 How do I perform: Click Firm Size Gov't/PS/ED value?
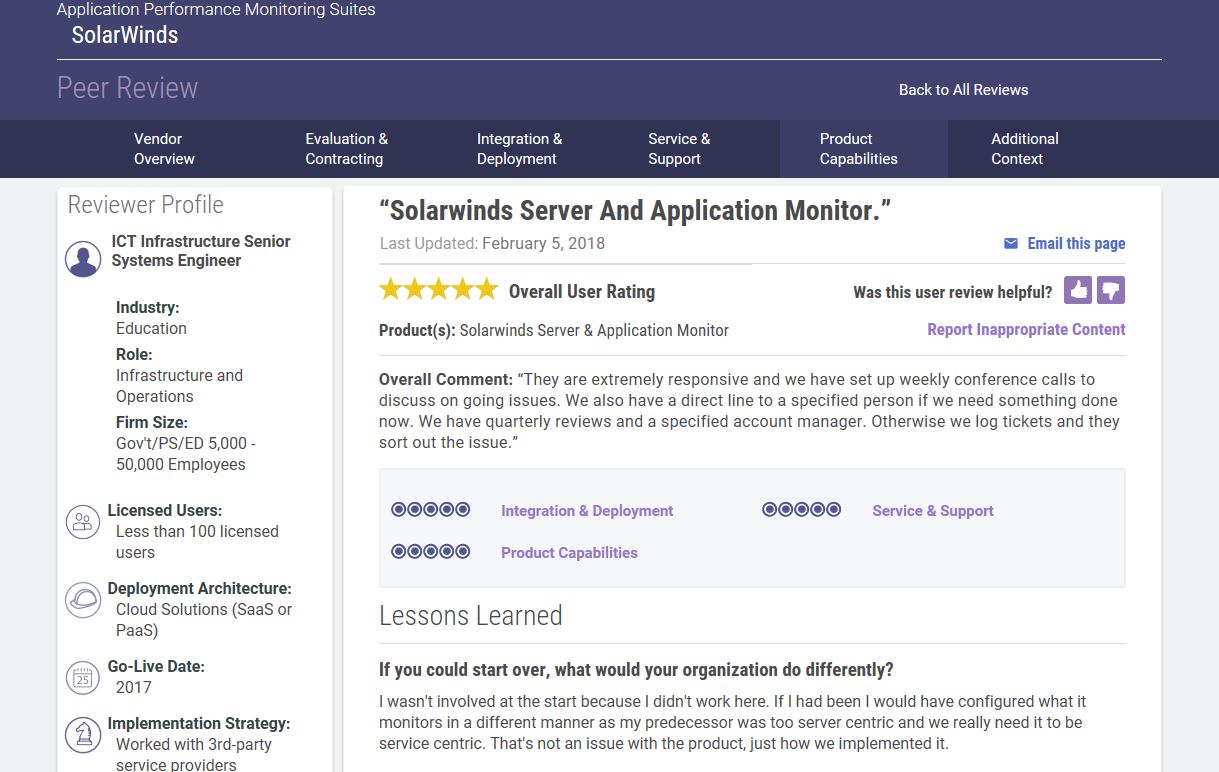186,454
